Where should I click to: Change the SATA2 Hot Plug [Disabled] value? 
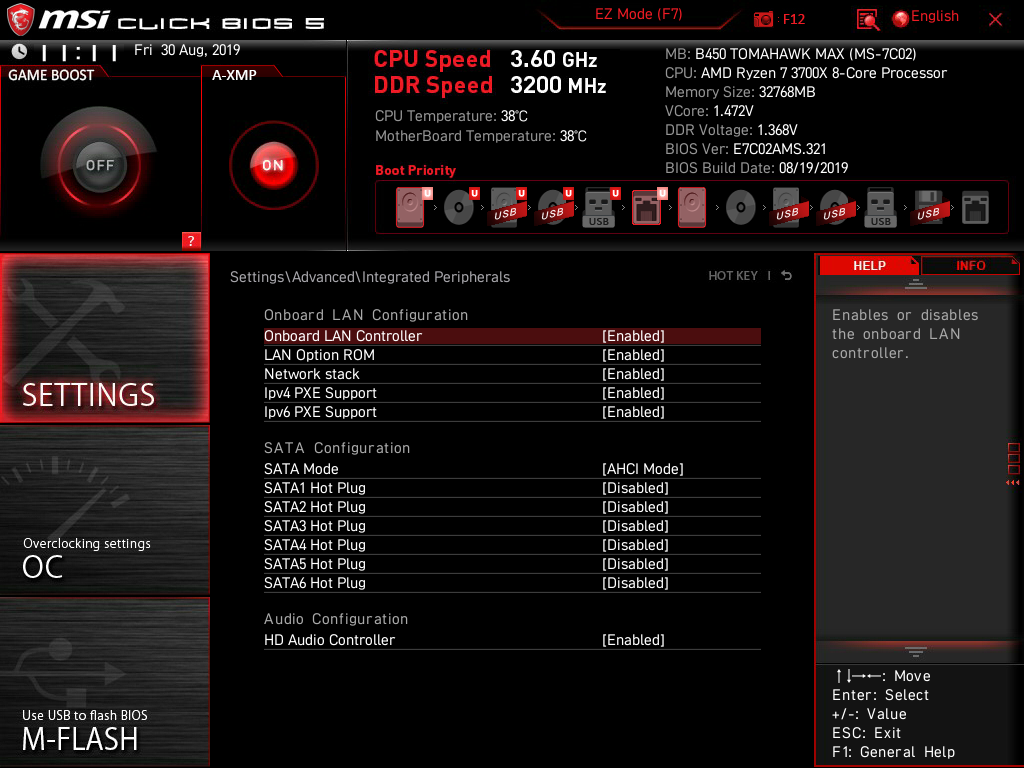point(635,507)
